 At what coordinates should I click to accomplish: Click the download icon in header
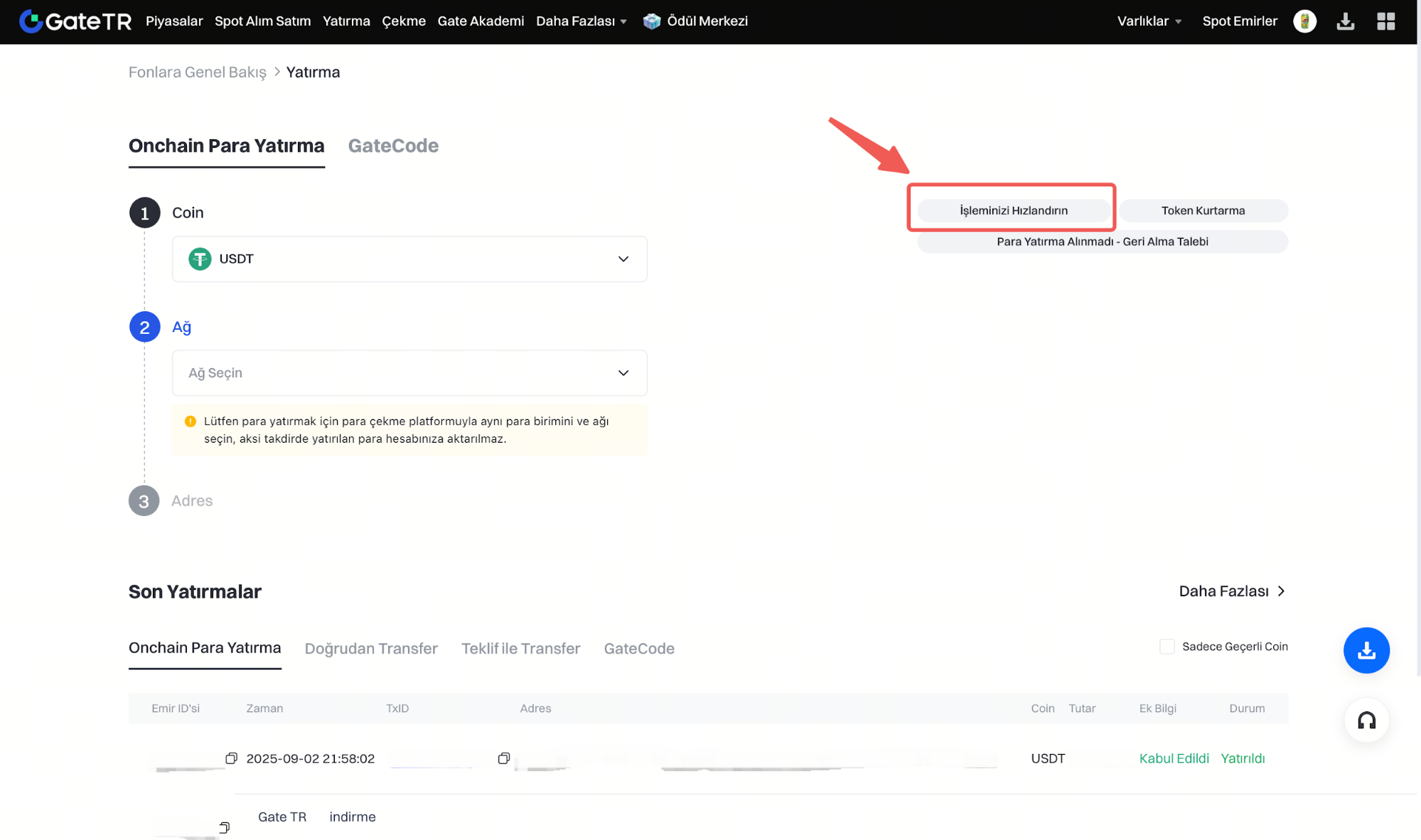[1345, 21]
